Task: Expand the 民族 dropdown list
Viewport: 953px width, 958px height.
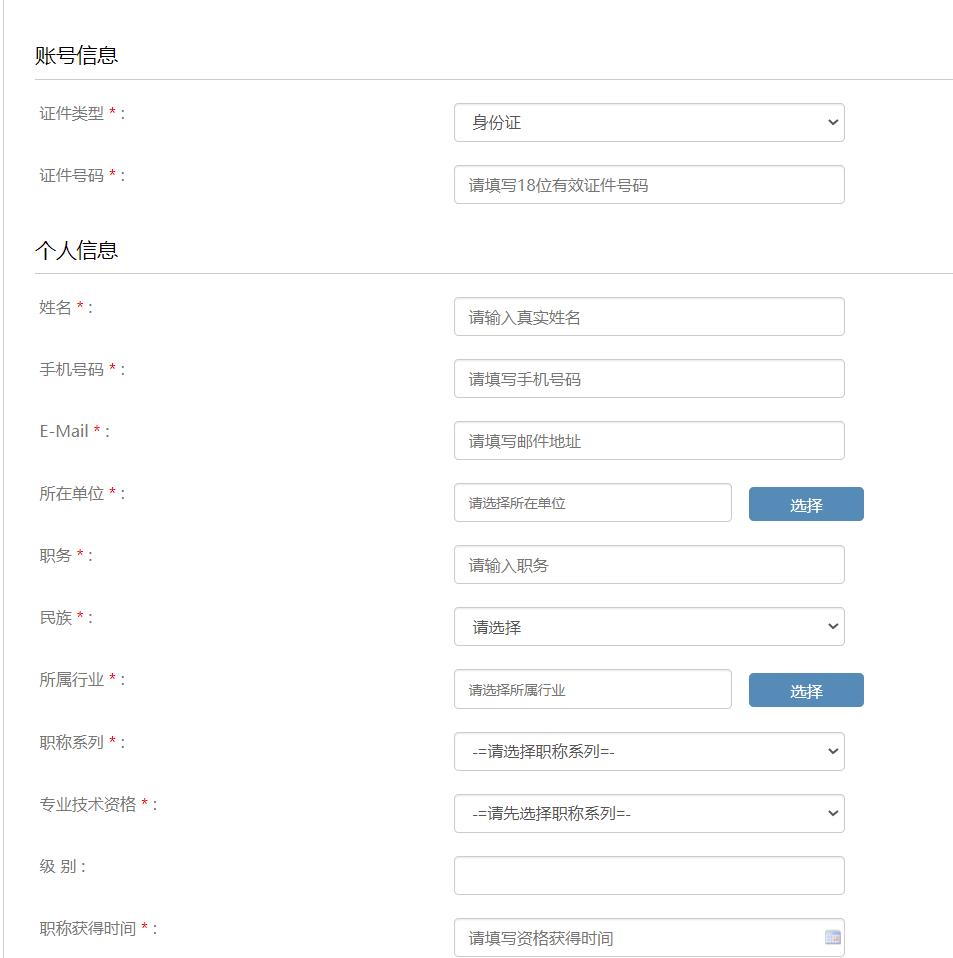Action: point(648,627)
